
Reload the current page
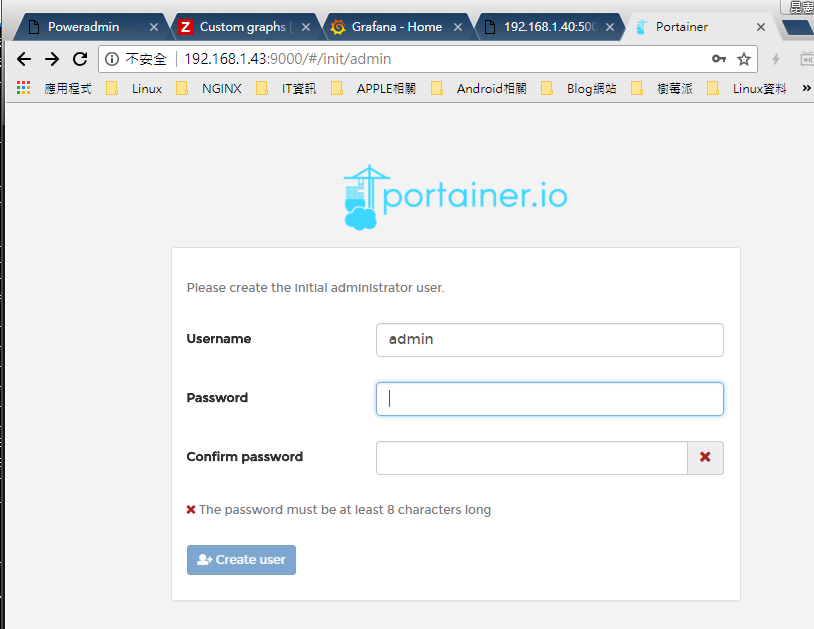point(80,59)
